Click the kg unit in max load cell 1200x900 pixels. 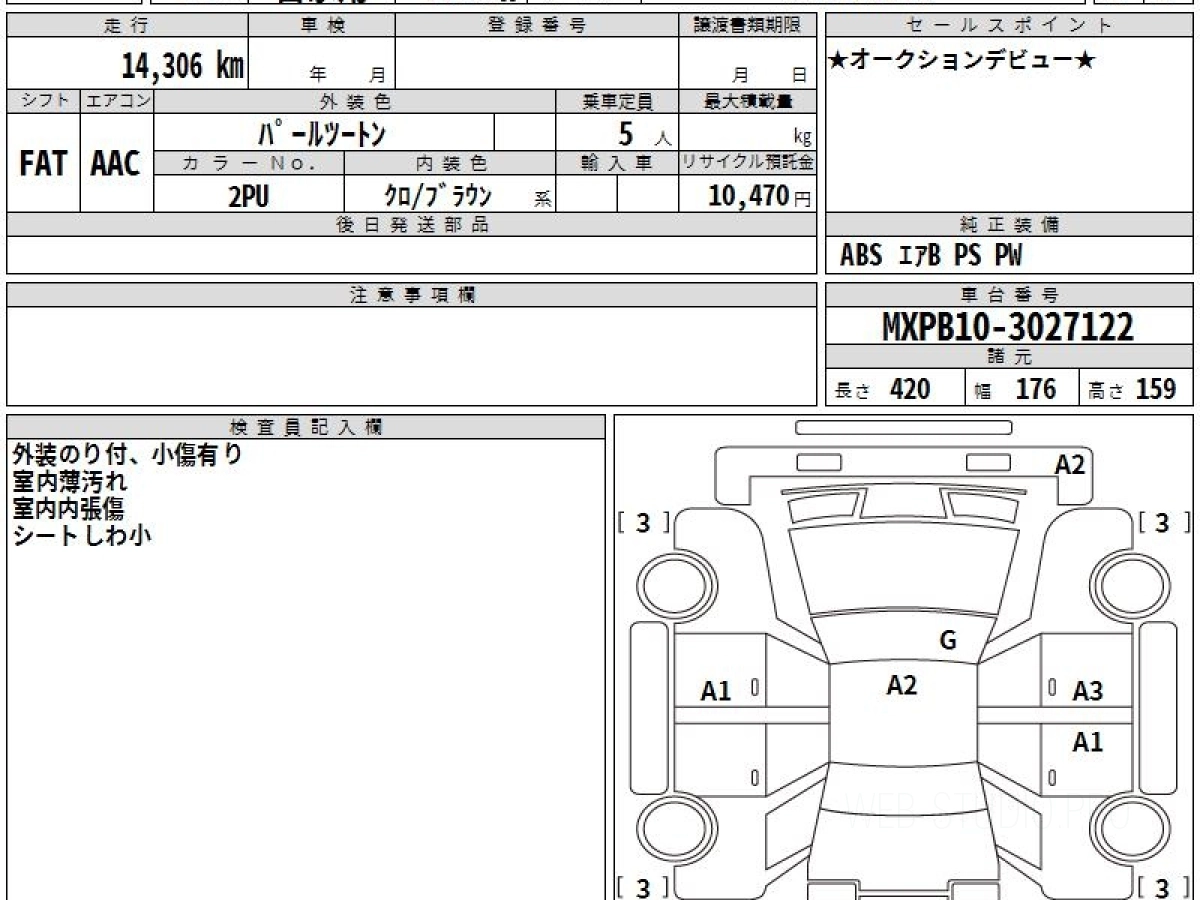pyautogui.click(x=801, y=138)
